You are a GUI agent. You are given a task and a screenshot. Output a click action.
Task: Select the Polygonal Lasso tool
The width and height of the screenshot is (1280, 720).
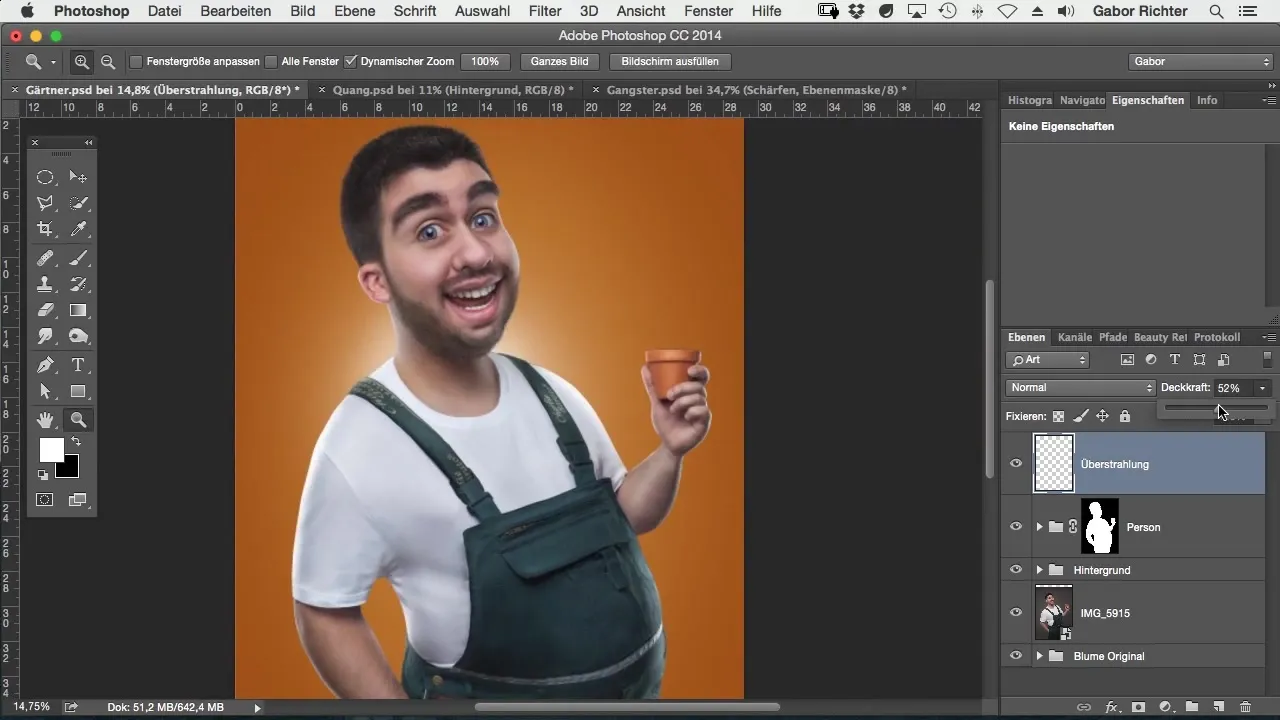point(45,203)
